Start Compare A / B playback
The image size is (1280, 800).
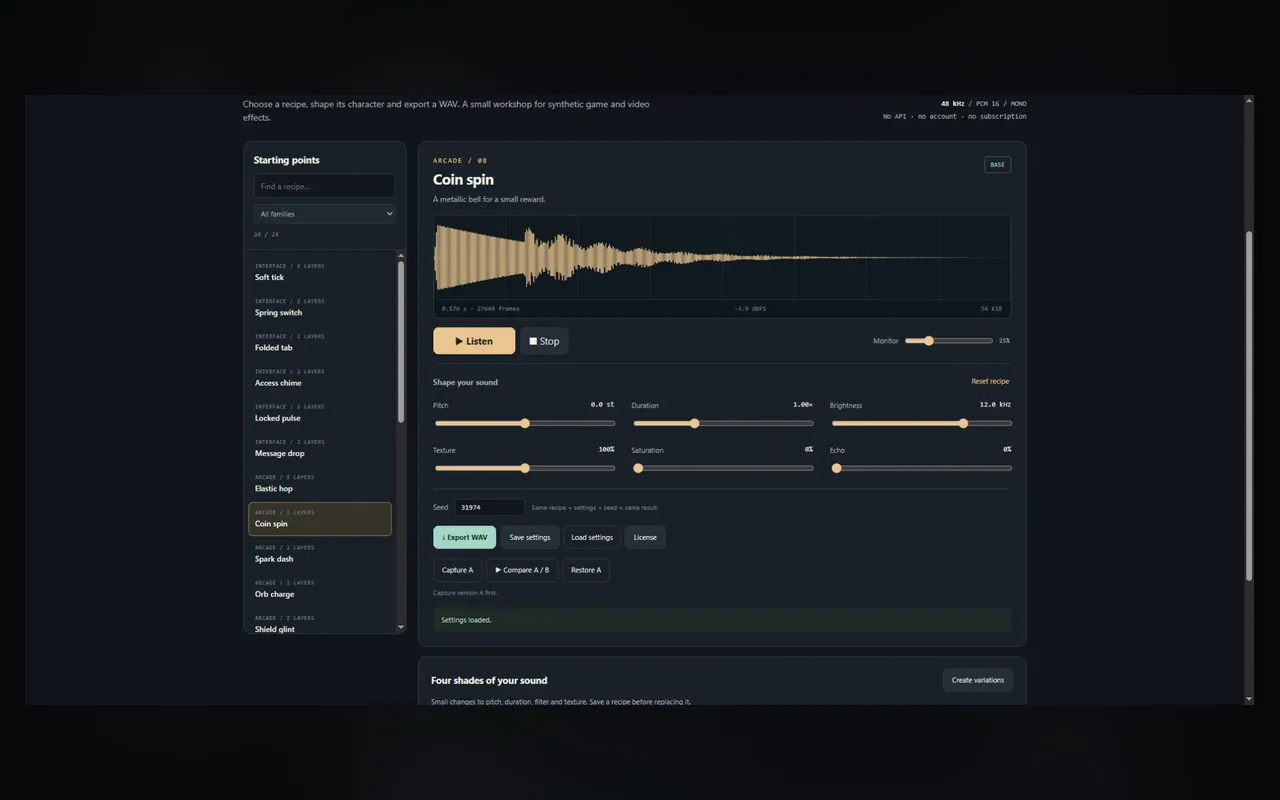click(522, 570)
